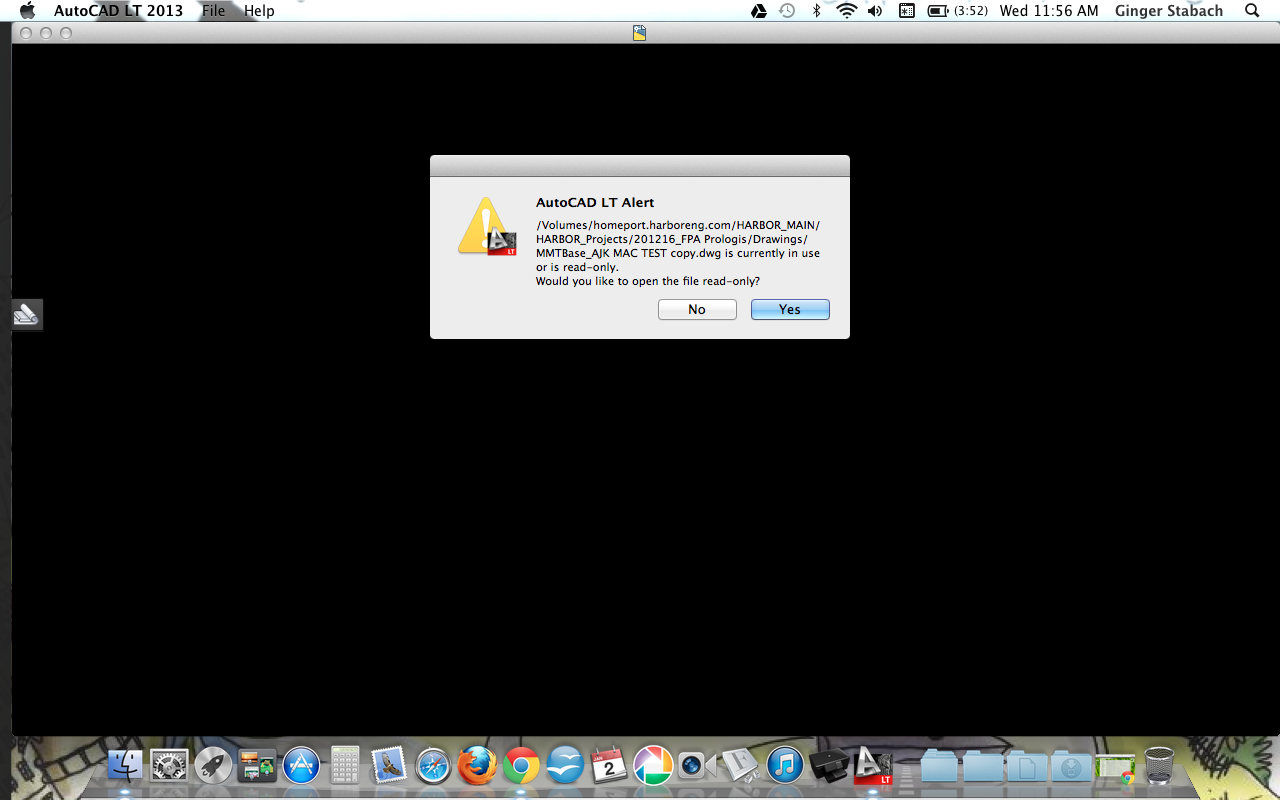Launch Google Chrome from the Dock

point(521,766)
